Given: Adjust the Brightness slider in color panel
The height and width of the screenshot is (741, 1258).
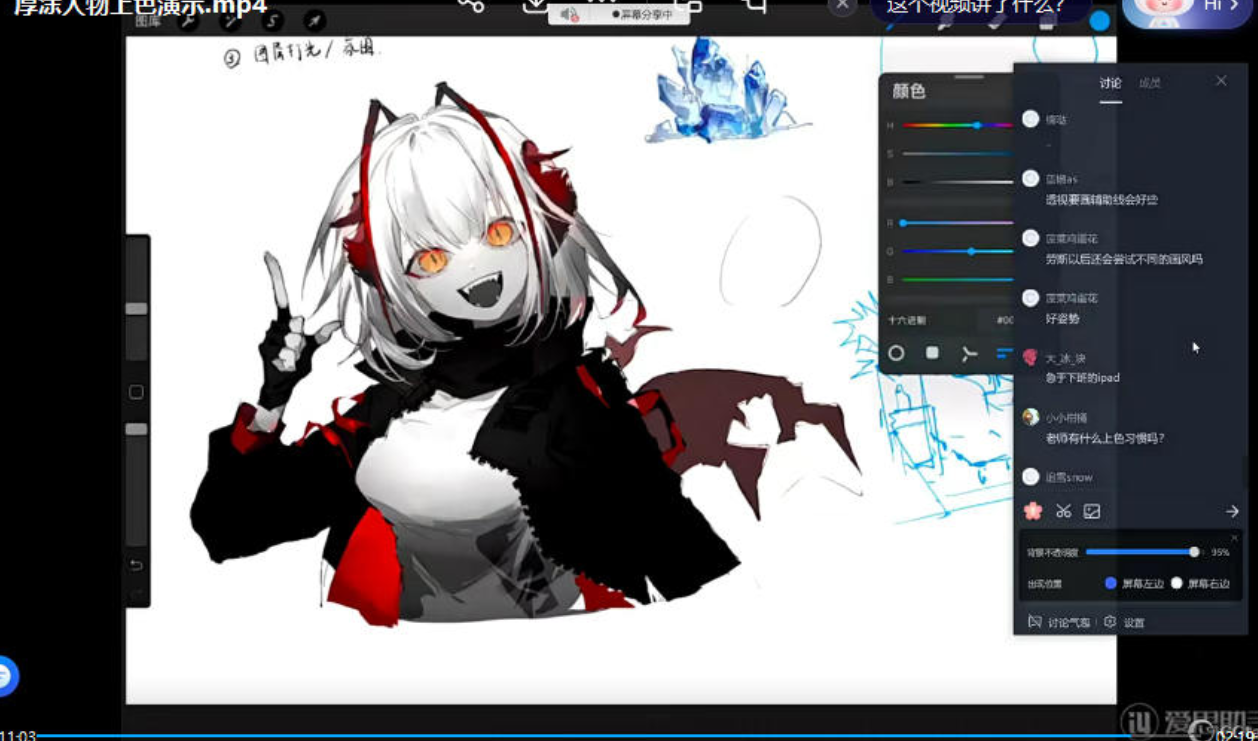Looking at the screenshot, I should (x=958, y=182).
